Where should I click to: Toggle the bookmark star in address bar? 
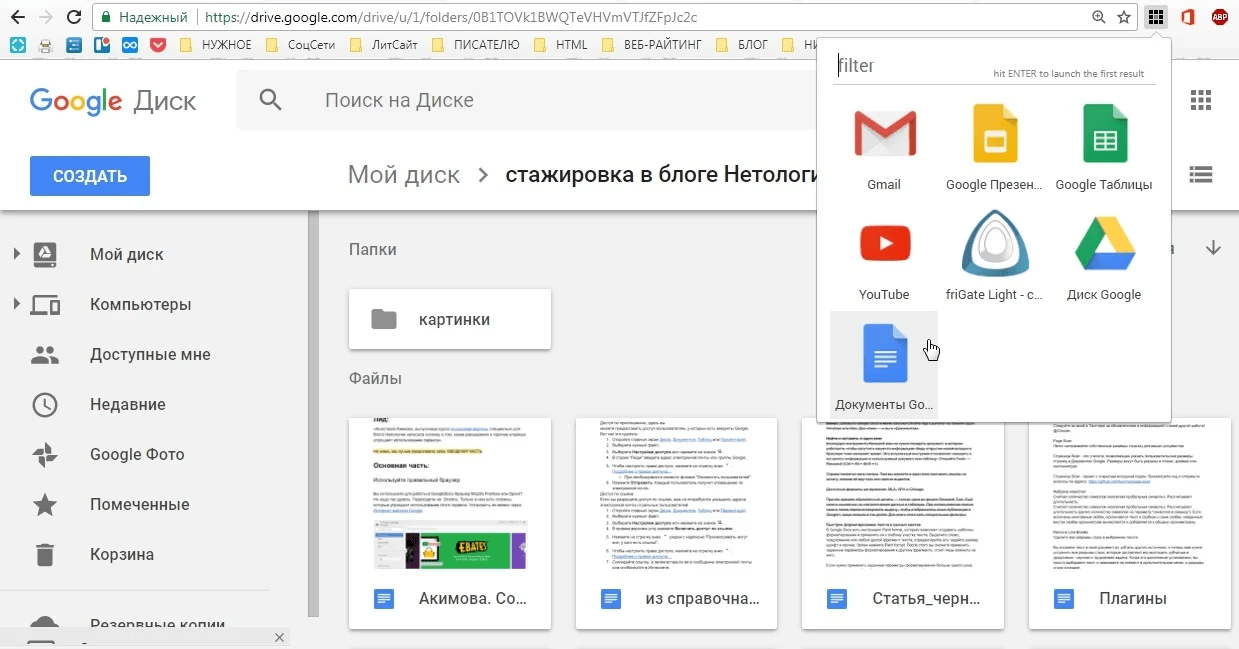1122,17
